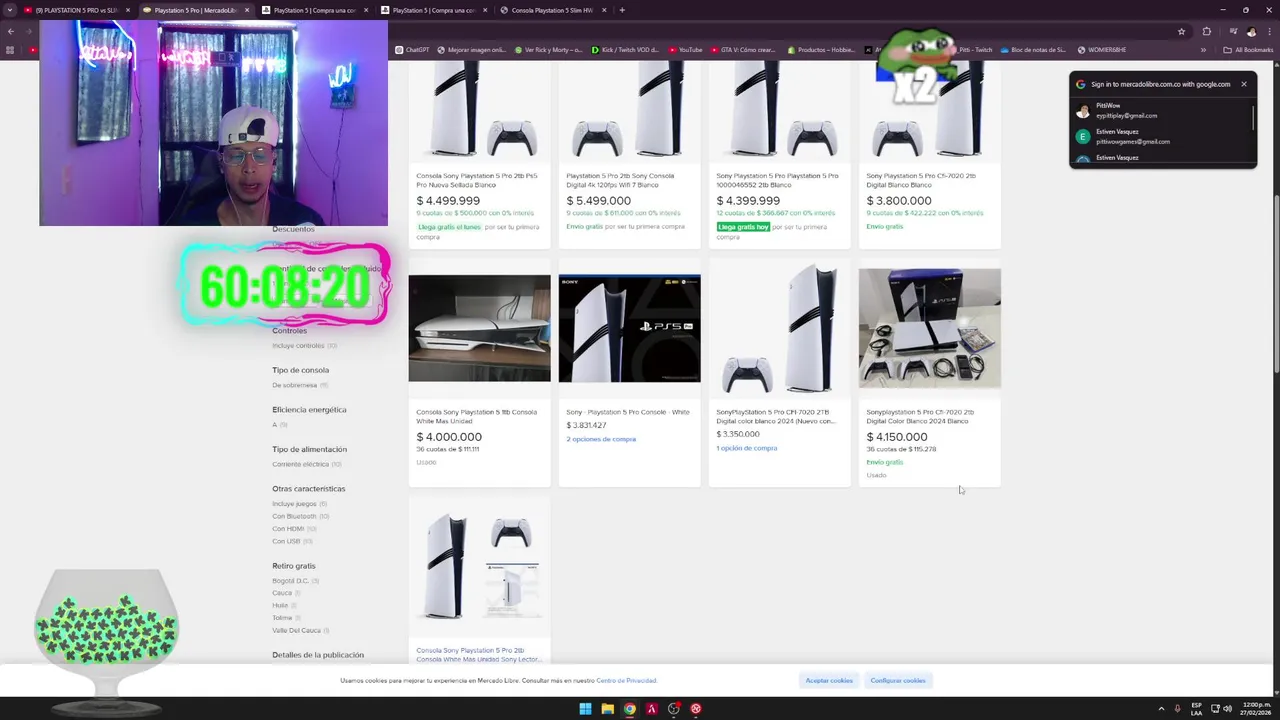Choose the PittiWow Google account
Image resolution: width=1280 pixels, height=720 pixels.
coord(1160,110)
